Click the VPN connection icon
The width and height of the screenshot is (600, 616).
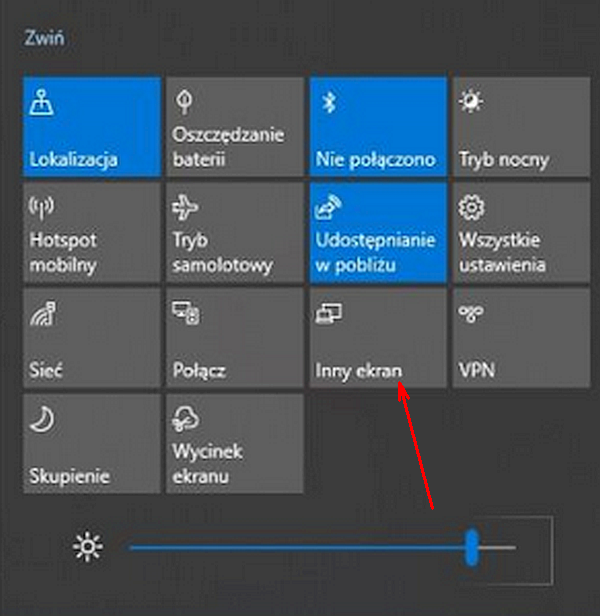(x=471, y=313)
